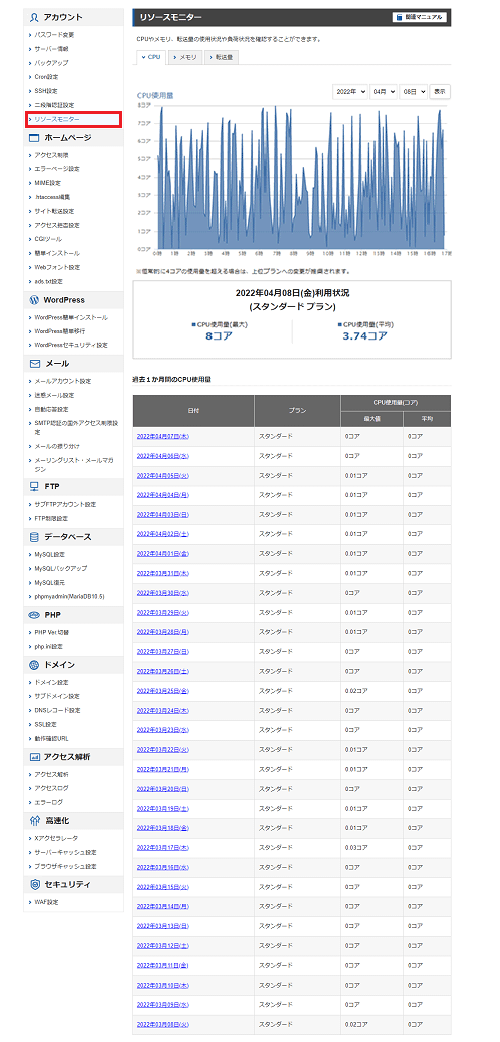Open the 2022年 year dropdown
Image resolution: width=500 pixels, height=1042 pixels.
pos(350,92)
